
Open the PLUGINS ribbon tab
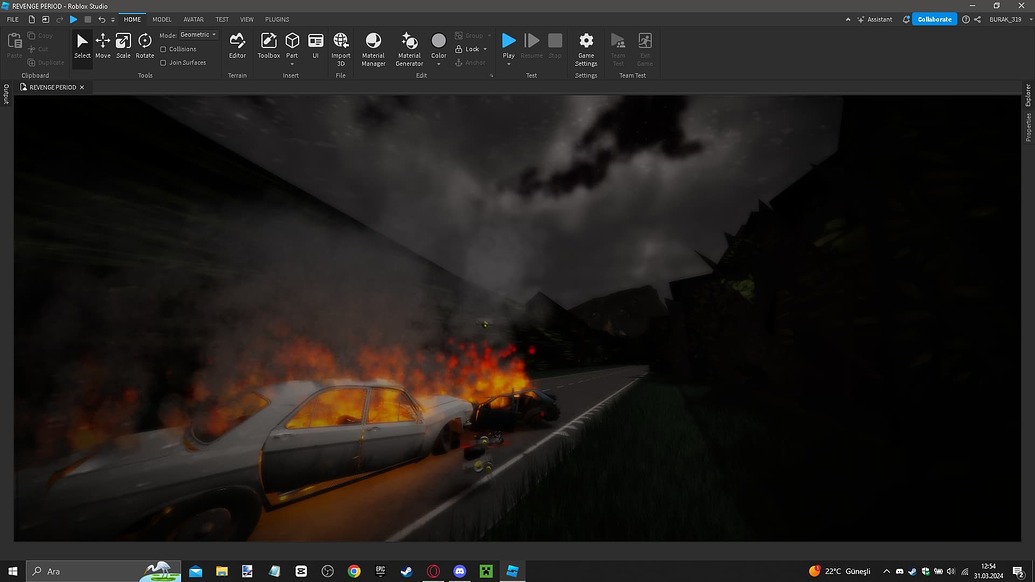coord(276,18)
